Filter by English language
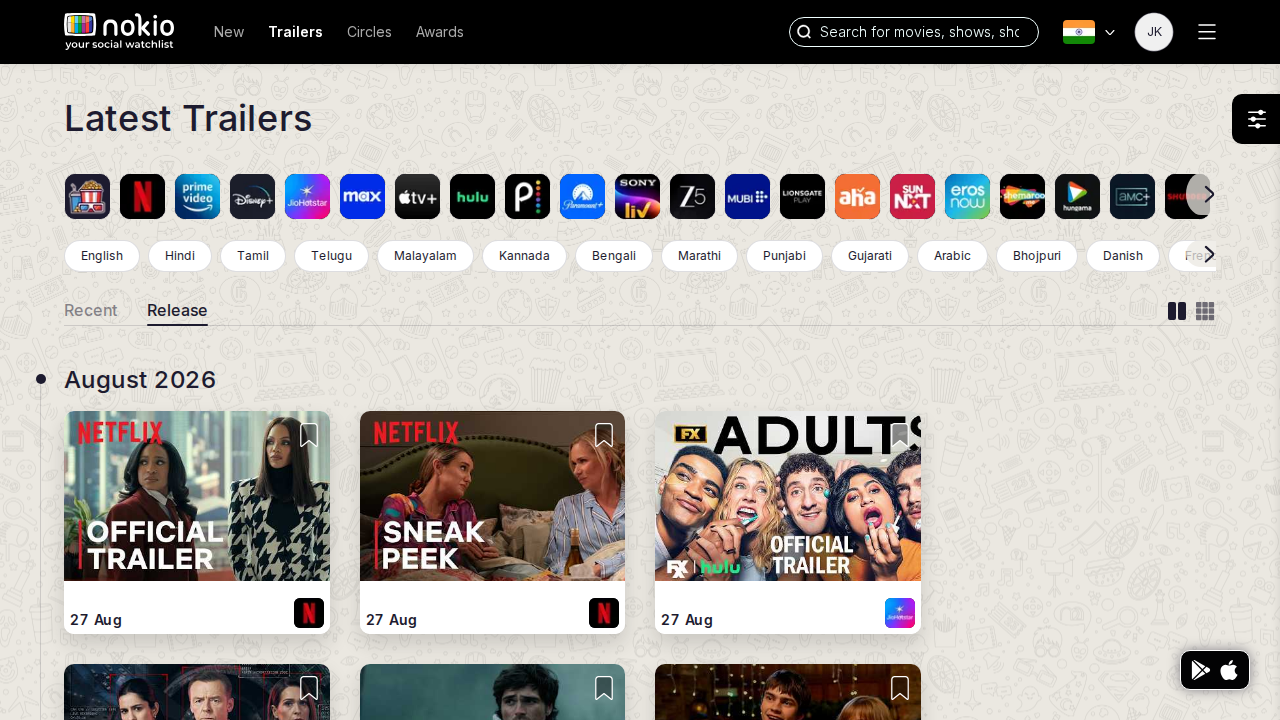The image size is (1280, 720). 102,256
